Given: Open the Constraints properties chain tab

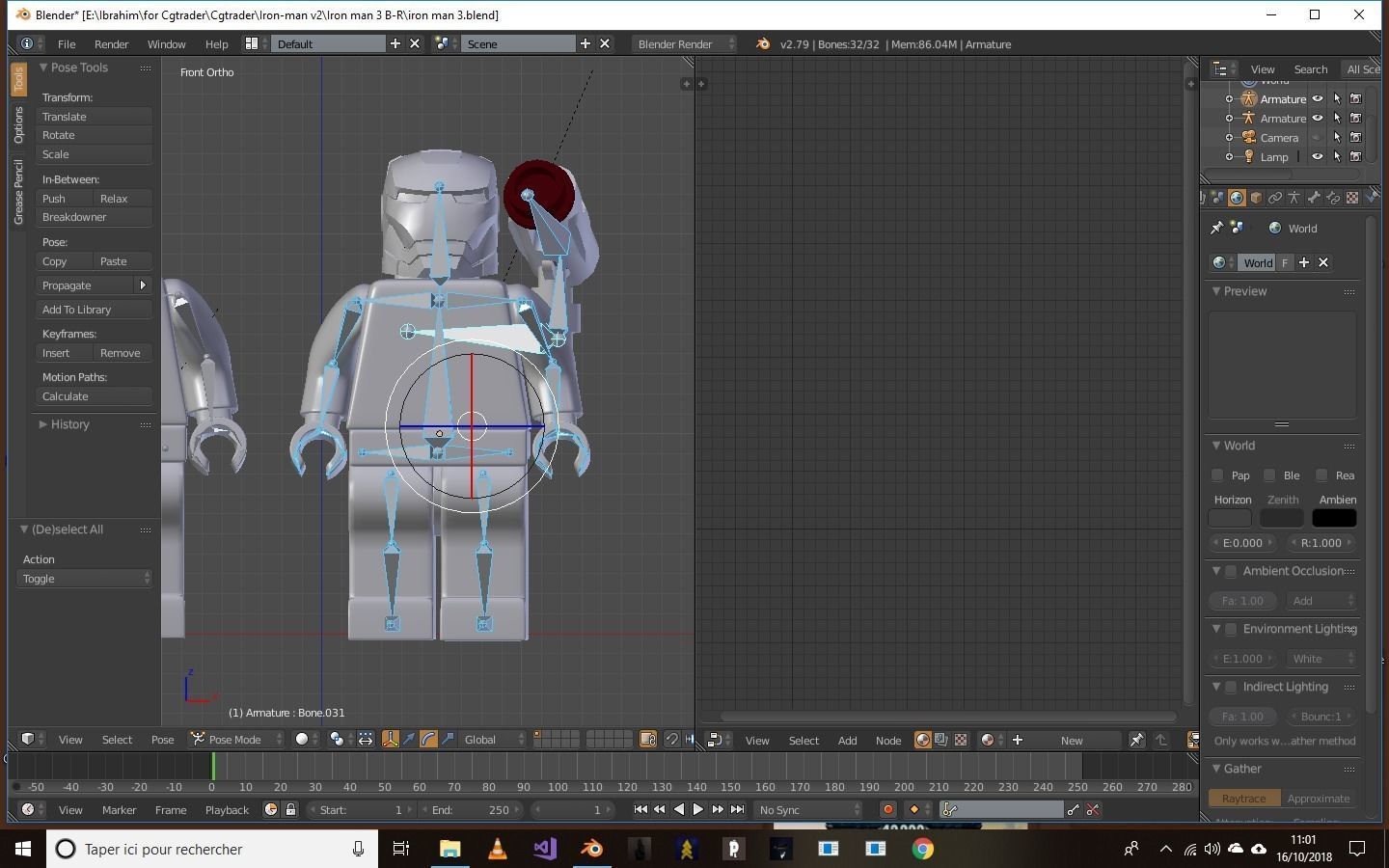Looking at the screenshot, I should tap(1275, 198).
